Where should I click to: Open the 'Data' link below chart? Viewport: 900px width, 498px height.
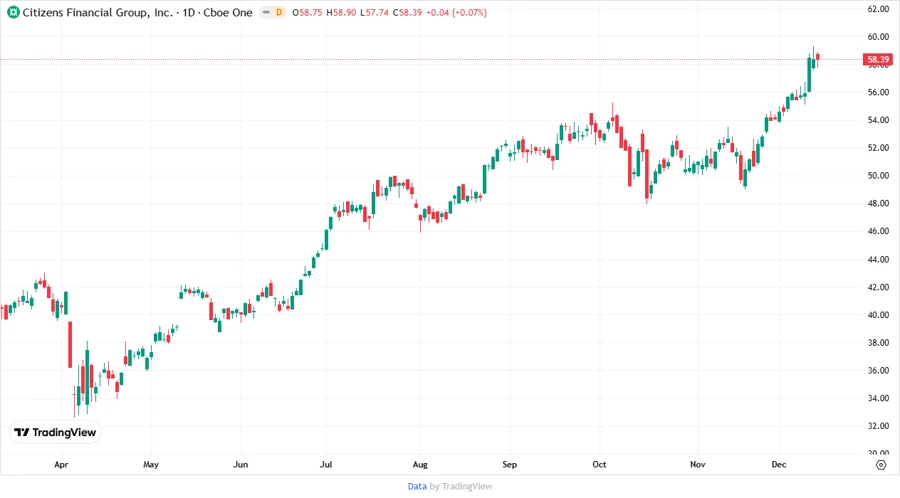[417, 486]
